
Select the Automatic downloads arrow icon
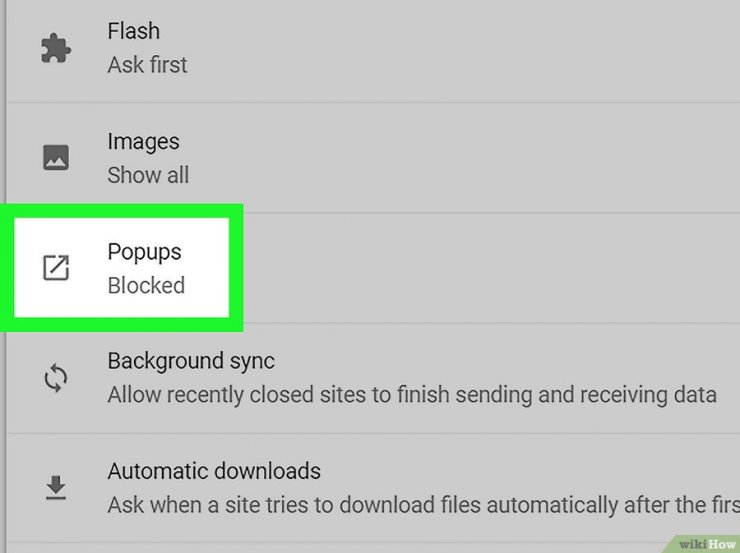click(56, 487)
